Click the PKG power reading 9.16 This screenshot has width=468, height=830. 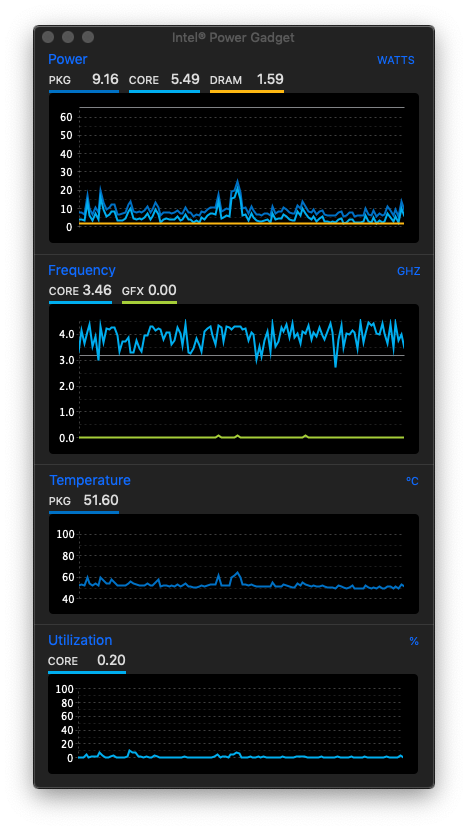[x=105, y=79]
